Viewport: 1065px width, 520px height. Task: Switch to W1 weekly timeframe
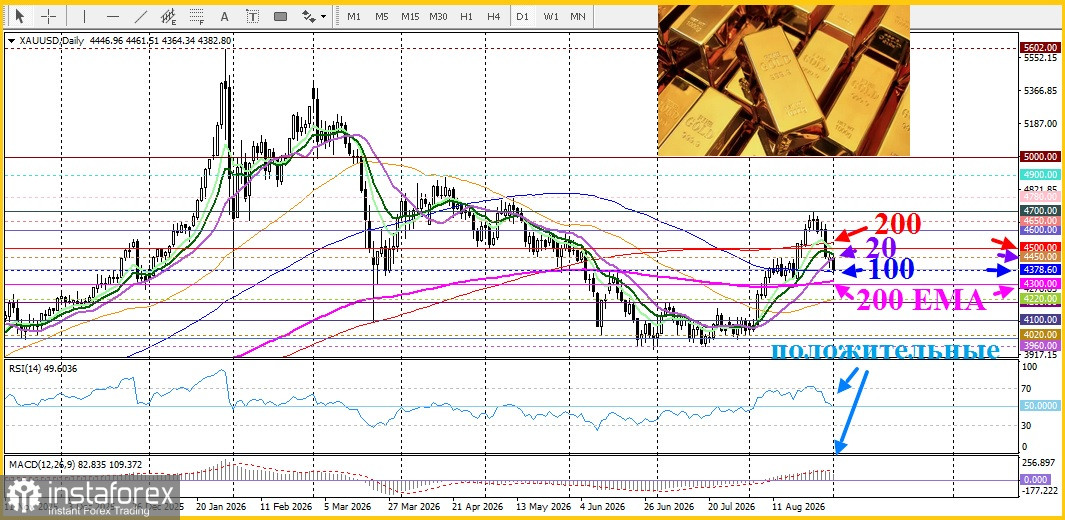tap(551, 16)
